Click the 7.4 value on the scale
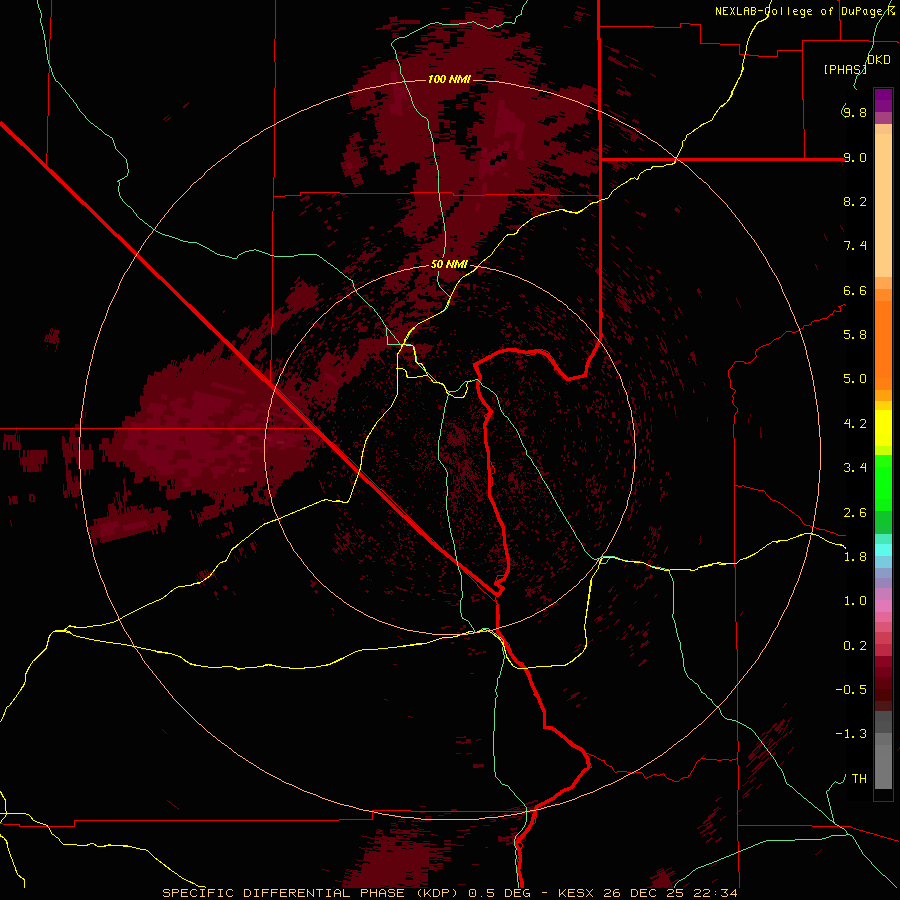 tap(855, 246)
